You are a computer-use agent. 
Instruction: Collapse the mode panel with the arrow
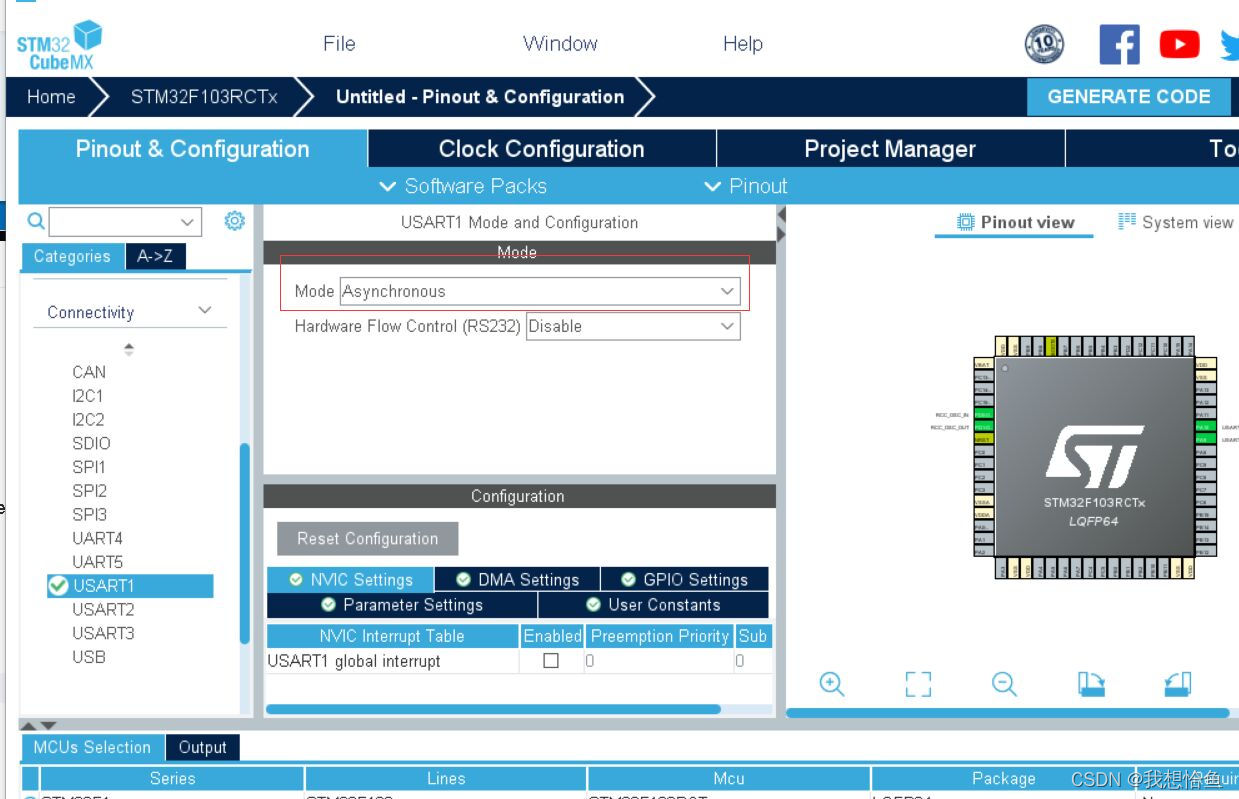pyautogui.click(x=782, y=216)
